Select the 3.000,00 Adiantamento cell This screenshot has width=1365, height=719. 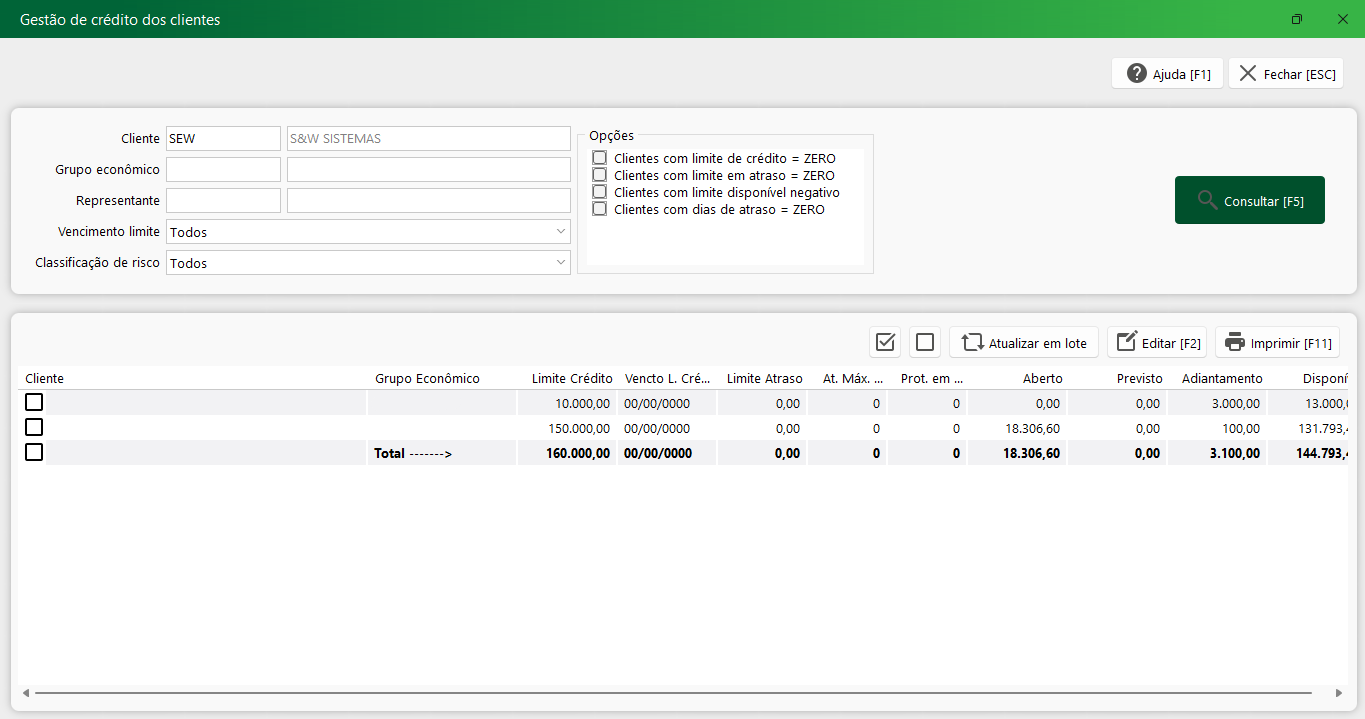point(1217,403)
